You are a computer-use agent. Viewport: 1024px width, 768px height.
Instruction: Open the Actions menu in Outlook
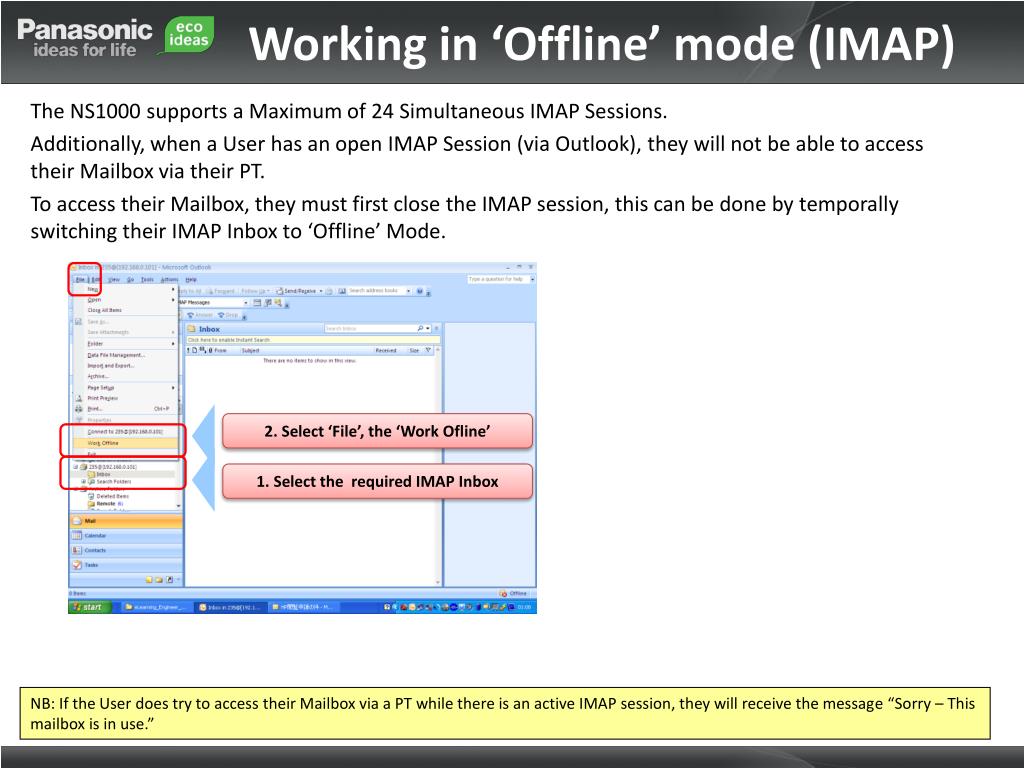(x=169, y=280)
